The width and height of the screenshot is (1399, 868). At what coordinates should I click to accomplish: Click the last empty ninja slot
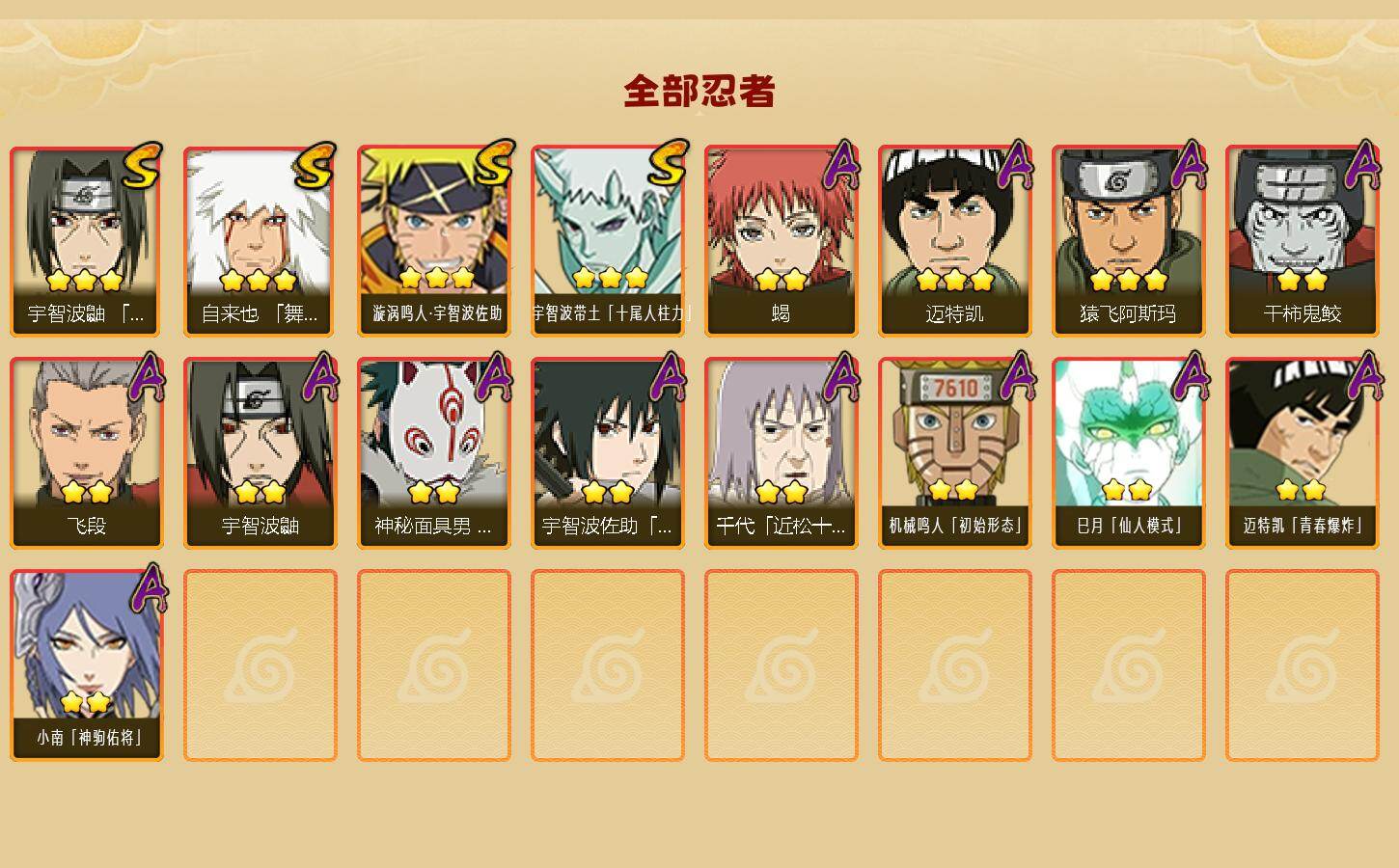point(1303,665)
